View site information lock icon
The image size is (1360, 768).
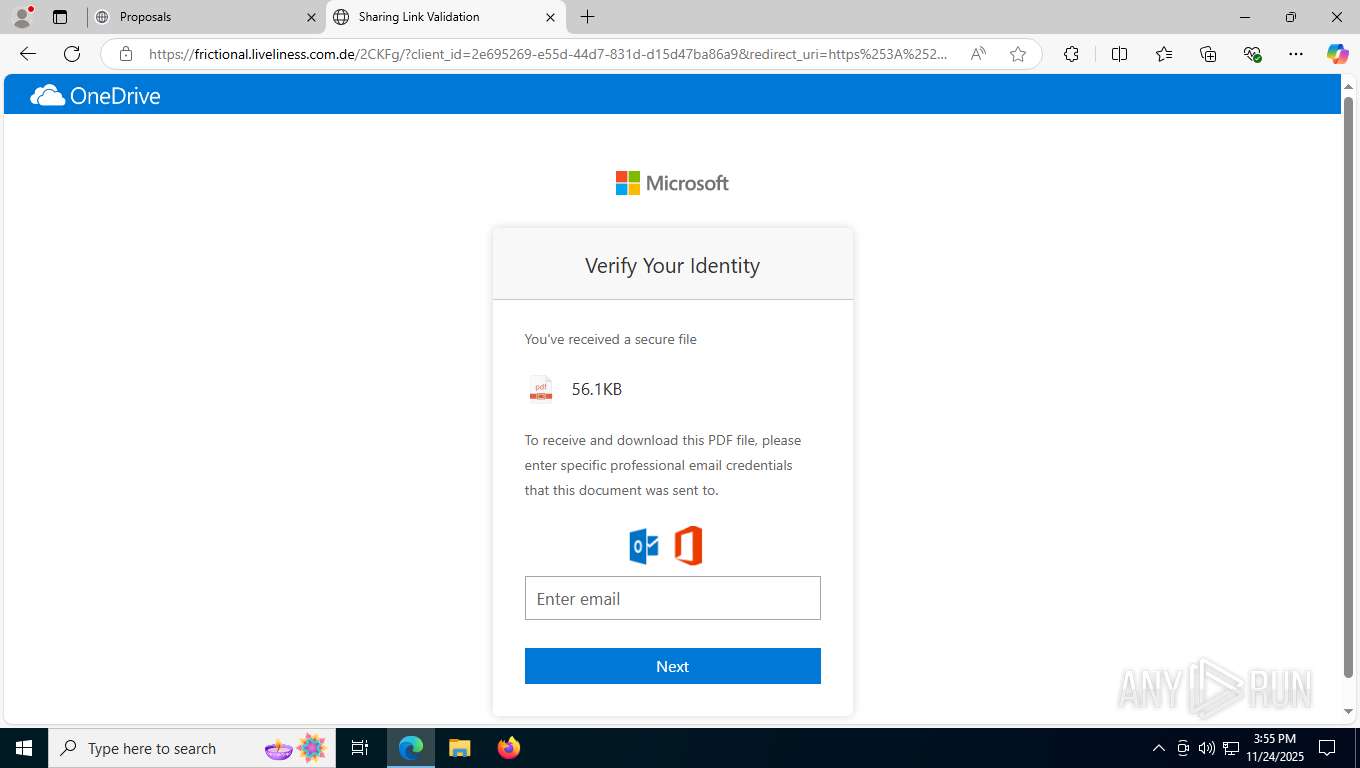(x=125, y=54)
